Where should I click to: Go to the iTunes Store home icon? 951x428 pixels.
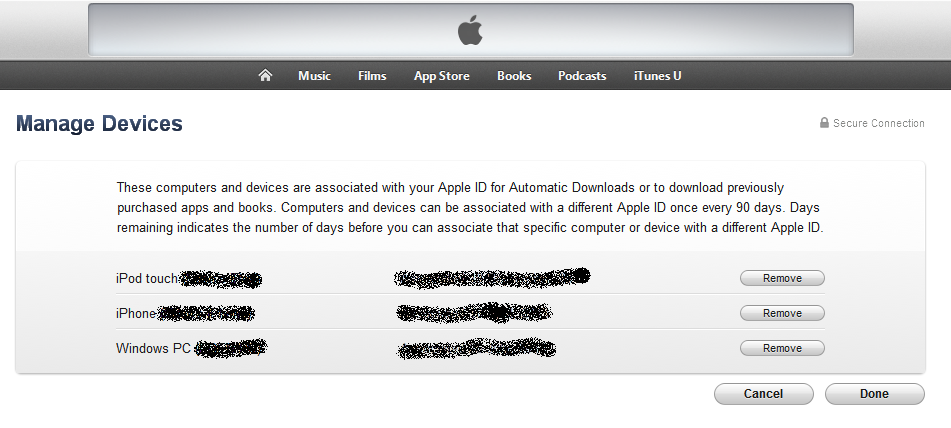[265, 75]
